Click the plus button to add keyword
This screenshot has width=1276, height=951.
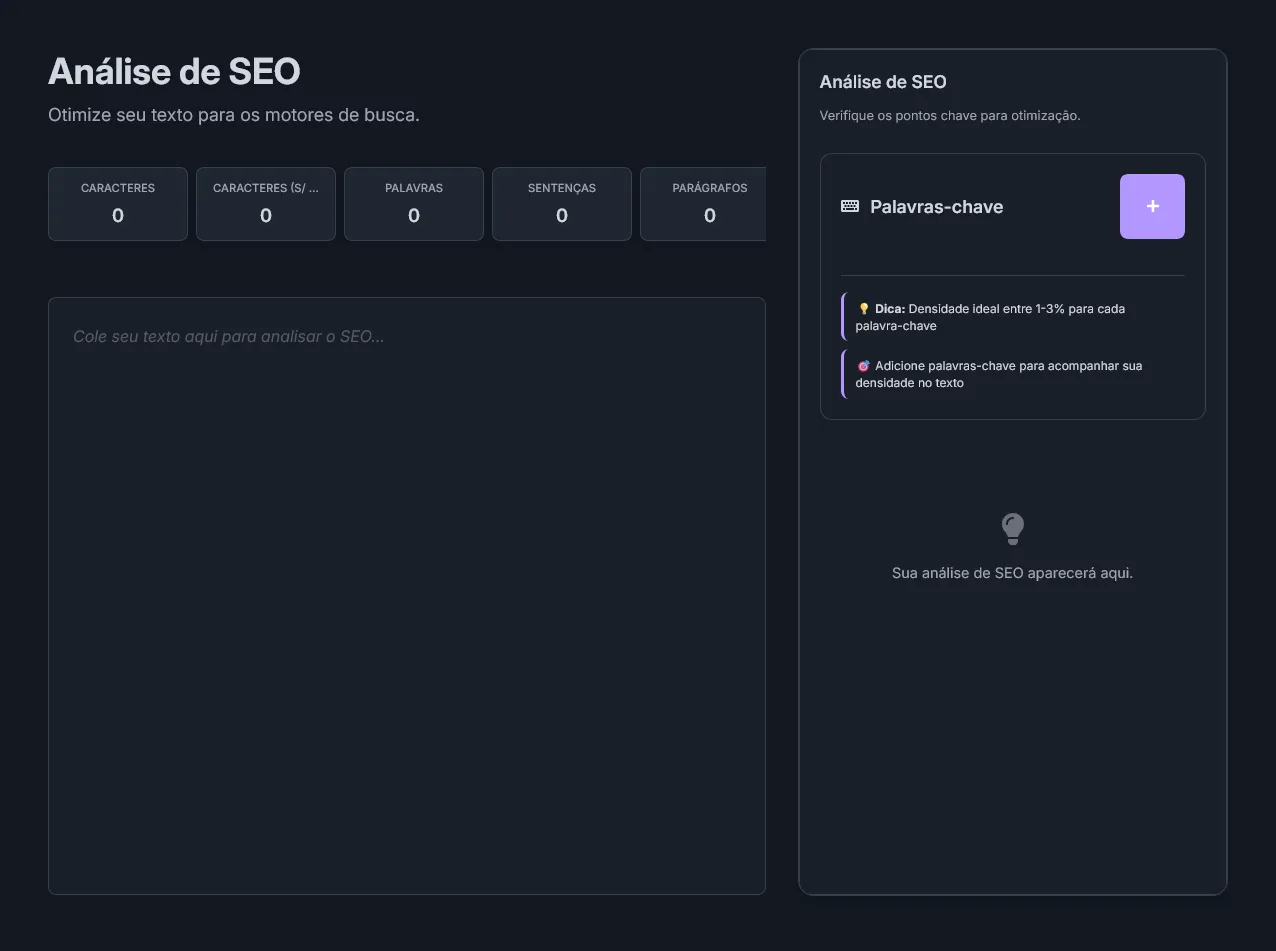pyautogui.click(x=1152, y=206)
